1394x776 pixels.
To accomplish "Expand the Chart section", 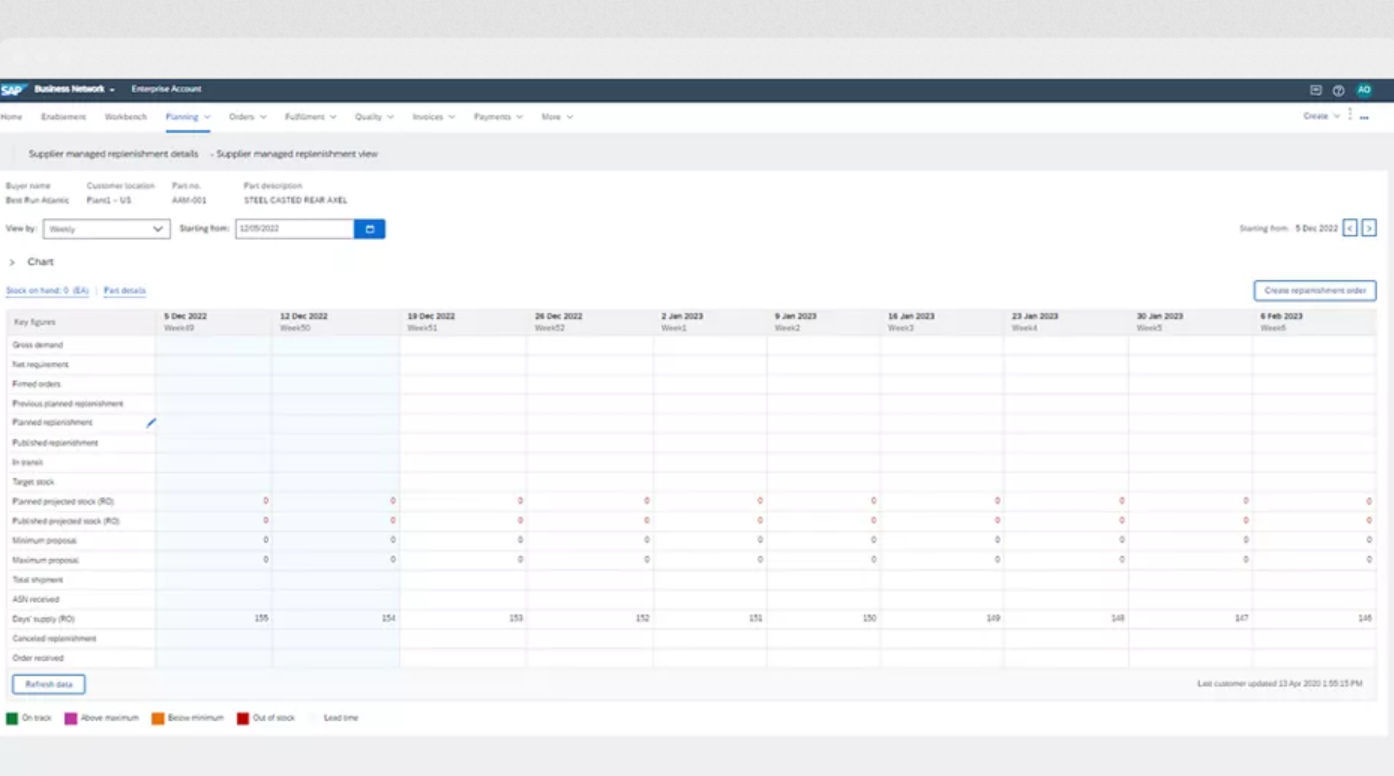I will coord(12,261).
